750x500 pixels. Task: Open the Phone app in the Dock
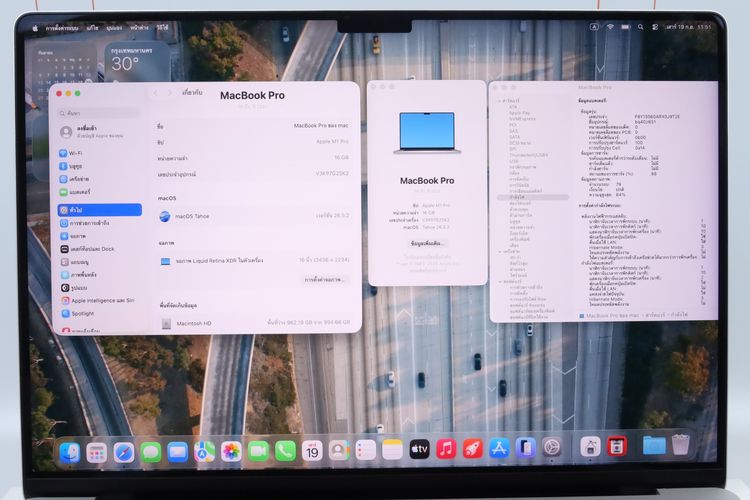285,451
